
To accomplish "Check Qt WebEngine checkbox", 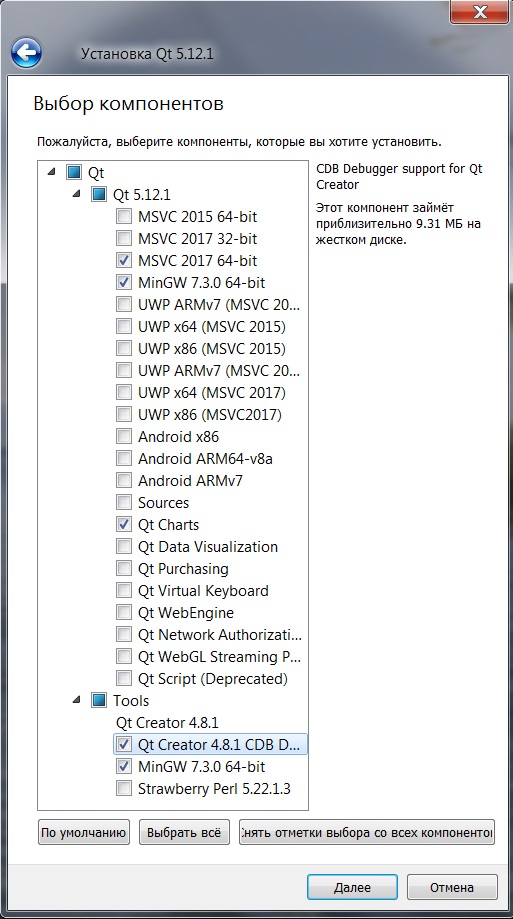I will tap(124, 612).
